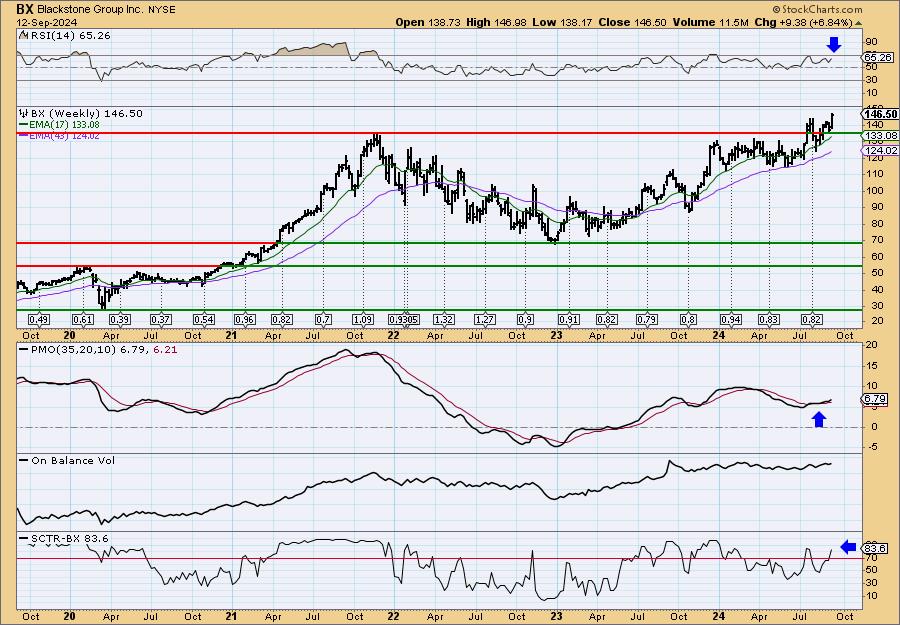Click the 0.94 volume box
The height and width of the screenshot is (625, 900).
[x=731, y=320]
